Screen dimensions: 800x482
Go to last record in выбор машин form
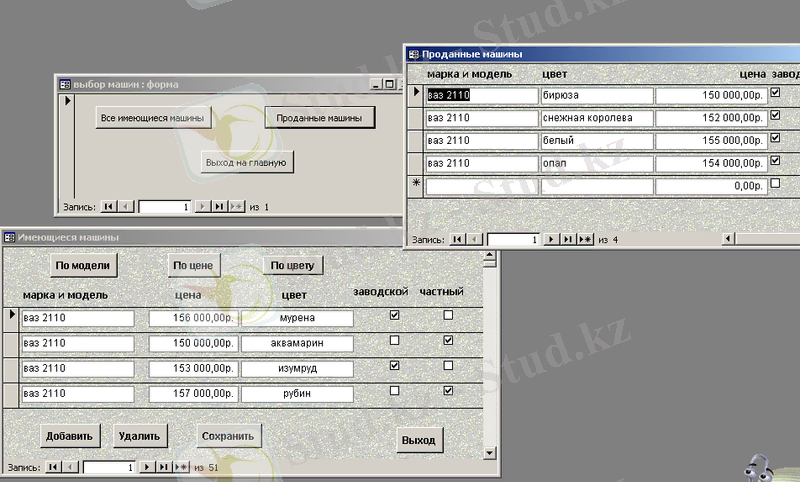219,207
